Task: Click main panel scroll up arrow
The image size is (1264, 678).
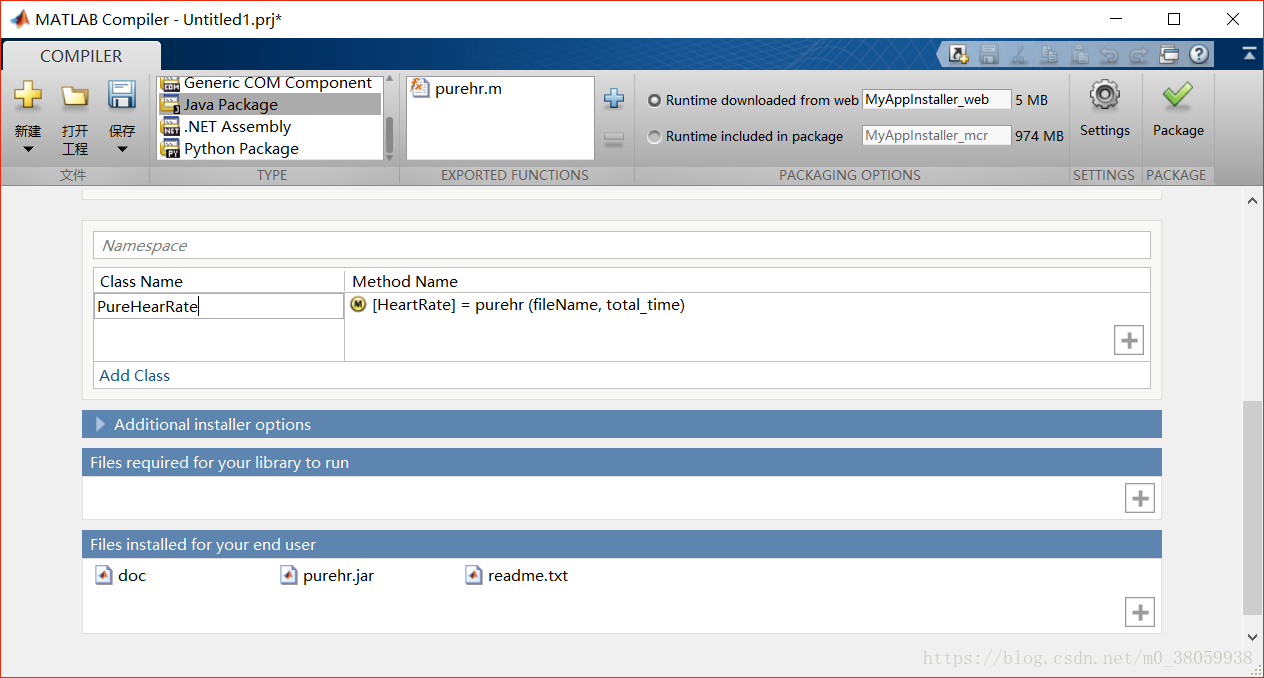Action: (1253, 200)
